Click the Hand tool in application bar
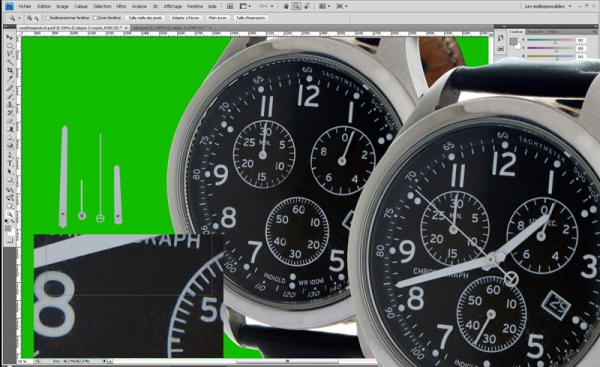The height and width of the screenshot is (367, 600). pyautogui.click(x=286, y=6)
